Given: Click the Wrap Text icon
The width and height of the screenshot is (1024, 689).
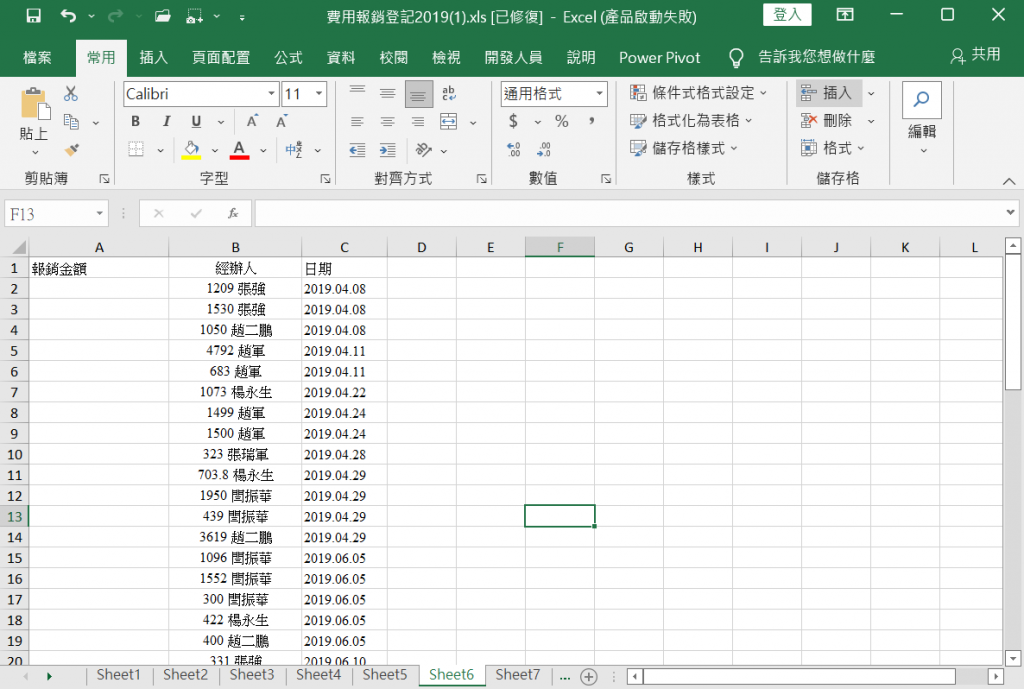Looking at the screenshot, I should click(449, 93).
